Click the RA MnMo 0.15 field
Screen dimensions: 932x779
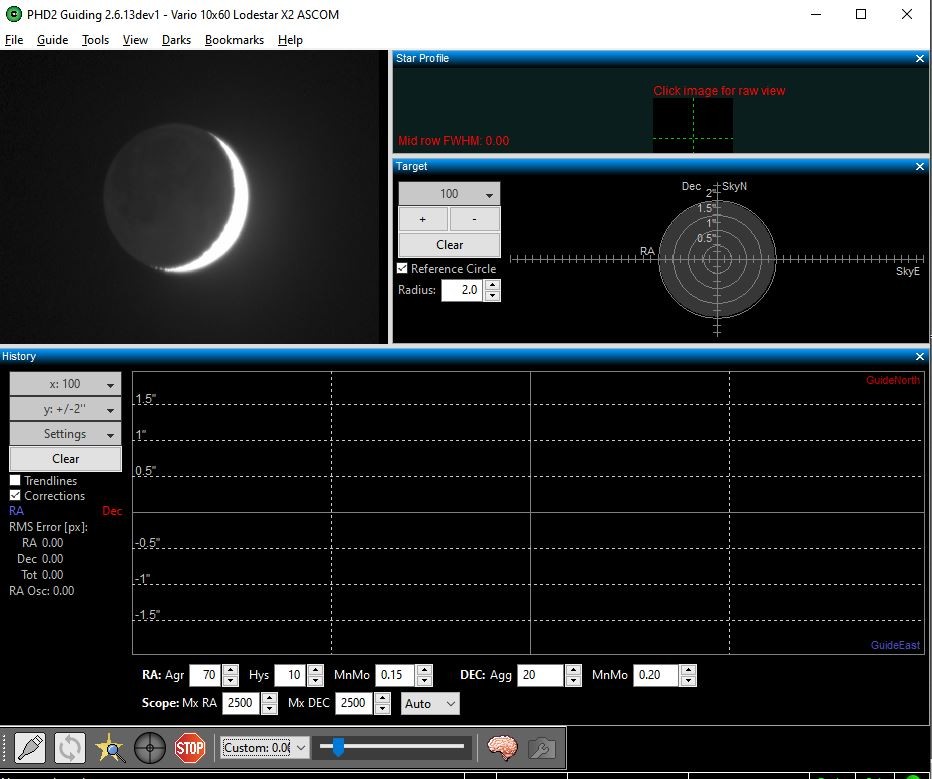395,675
